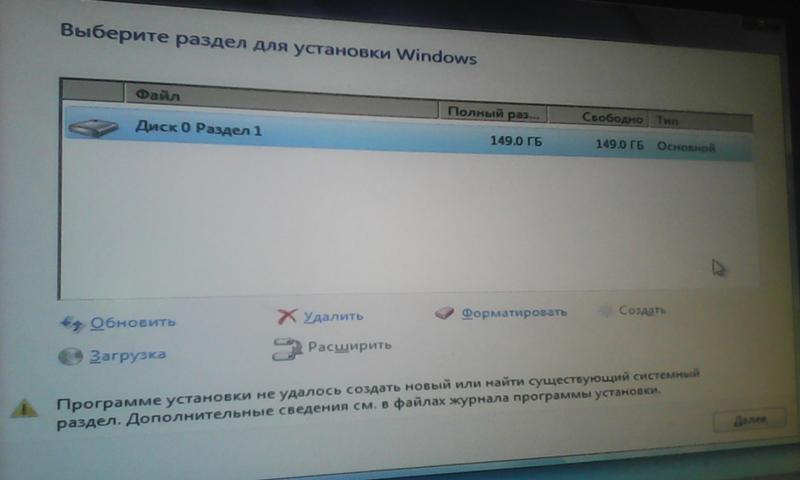Select the Диск 0 Раздел 1 row
This screenshot has height=480, width=800.
408,134
